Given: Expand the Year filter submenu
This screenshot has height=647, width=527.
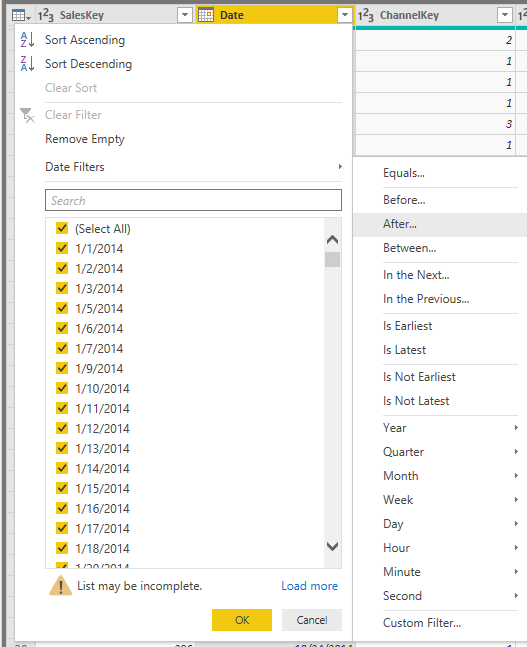Looking at the screenshot, I should [516, 427].
